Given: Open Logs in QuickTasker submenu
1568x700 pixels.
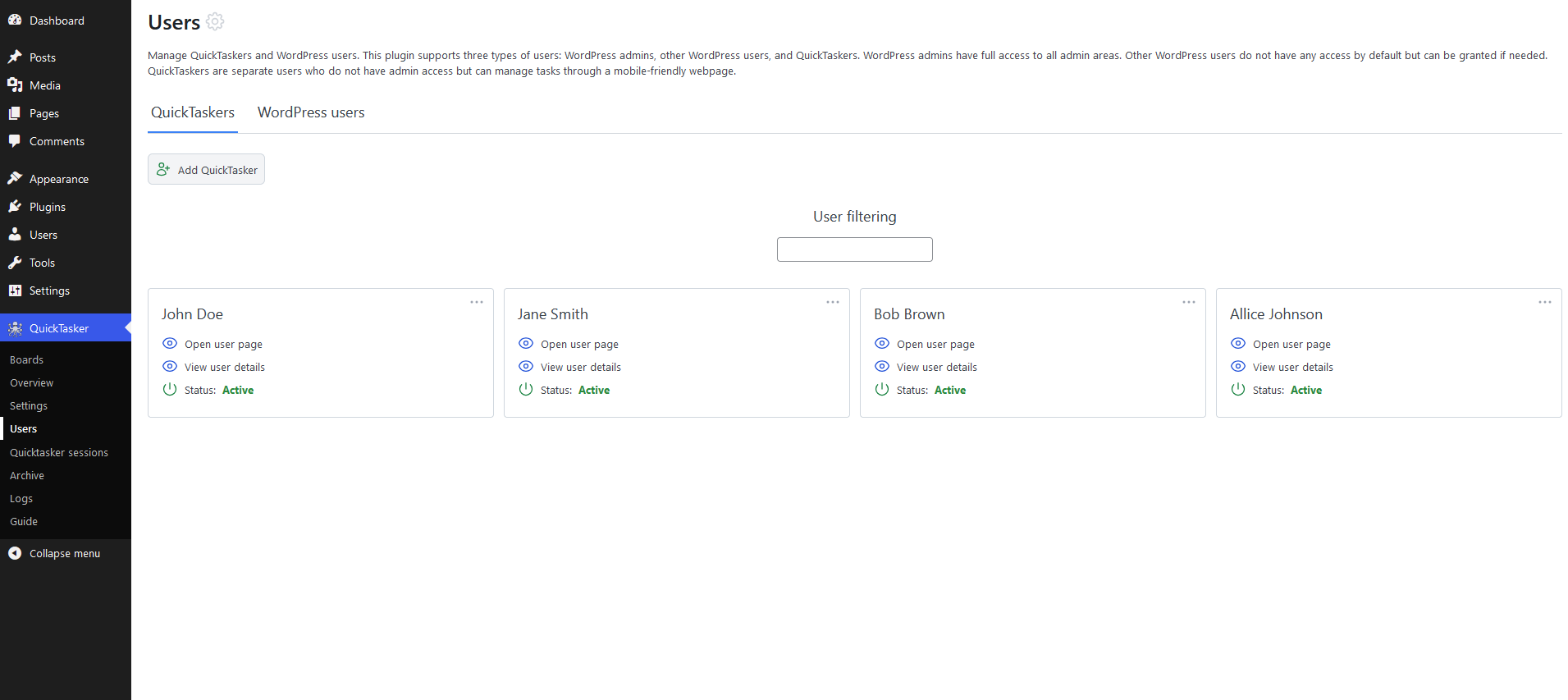Looking at the screenshot, I should [21, 498].
